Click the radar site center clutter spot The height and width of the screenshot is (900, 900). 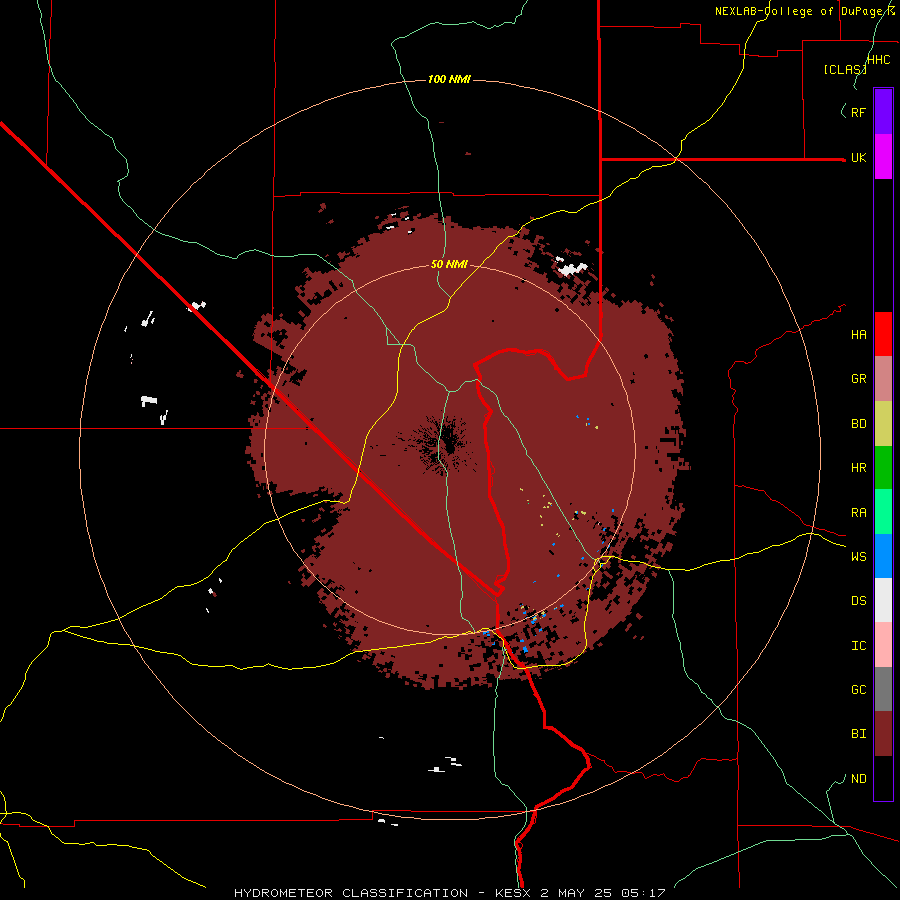click(445, 442)
